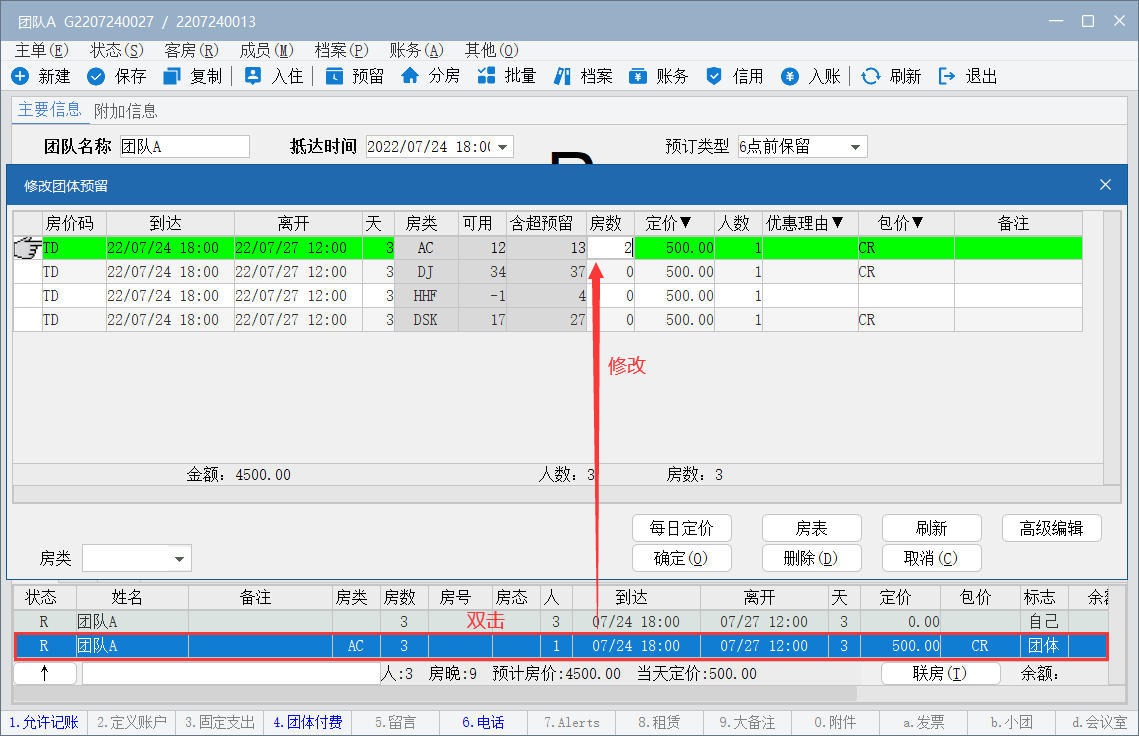Image resolution: width=1139 pixels, height=736 pixels.
Task: Click the 刷新 (Refresh) toolbar icon
Action: pos(871,76)
